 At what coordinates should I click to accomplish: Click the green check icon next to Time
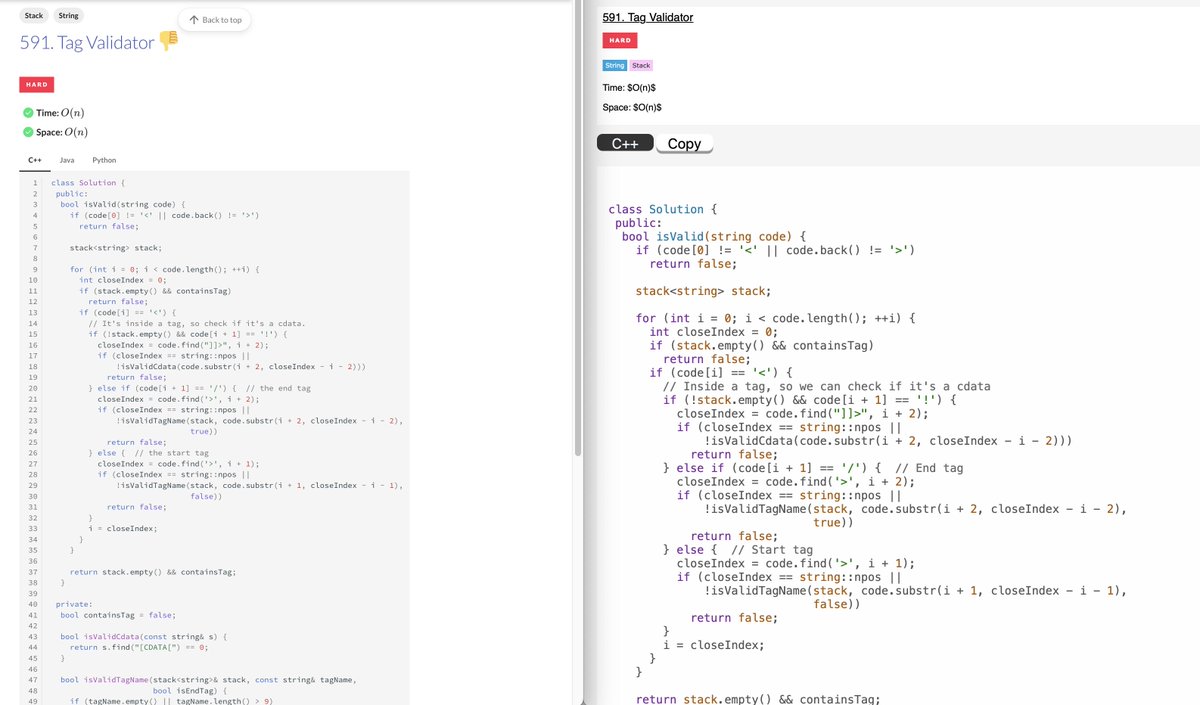click(27, 112)
